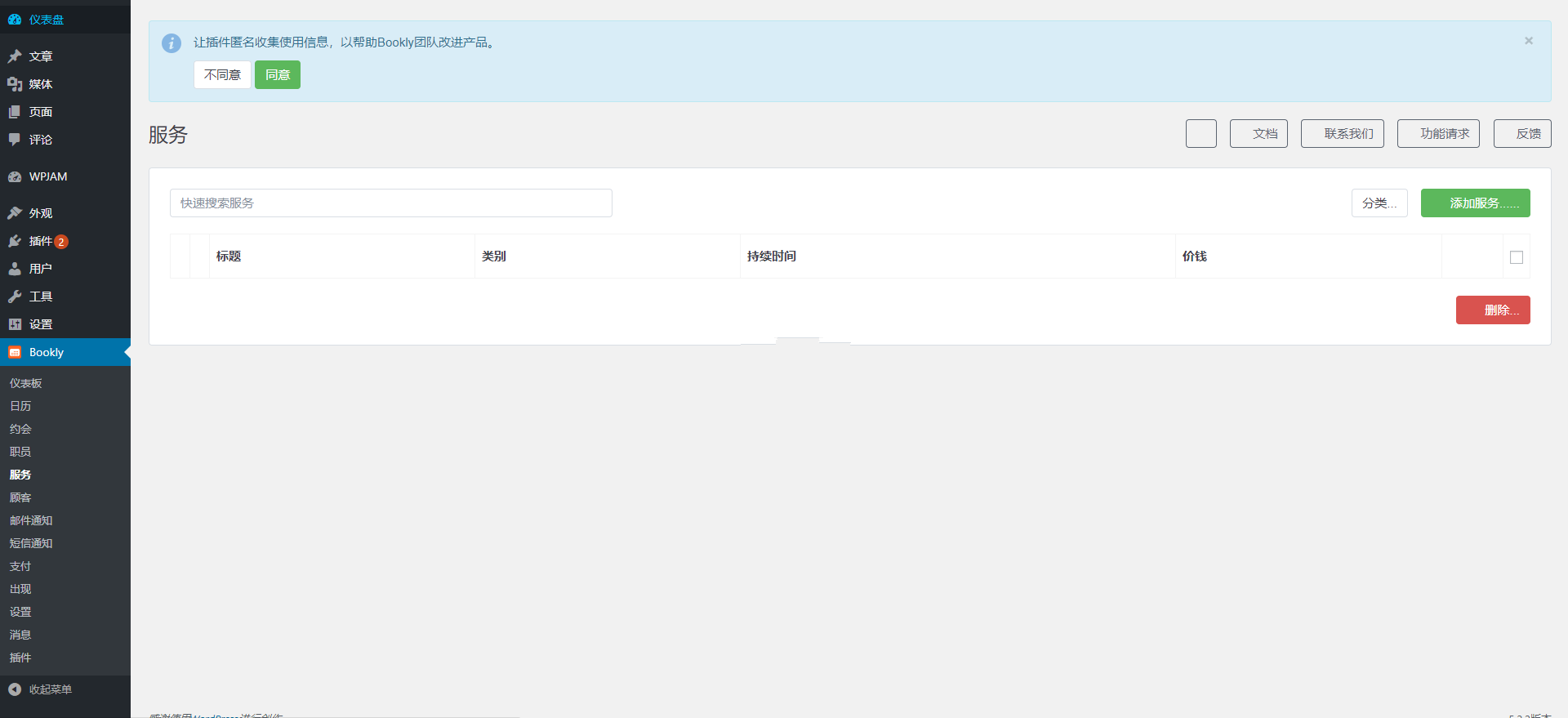Tick the select-all checkbox in table header
This screenshot has height=718, width=1568.
(1517, 257)
